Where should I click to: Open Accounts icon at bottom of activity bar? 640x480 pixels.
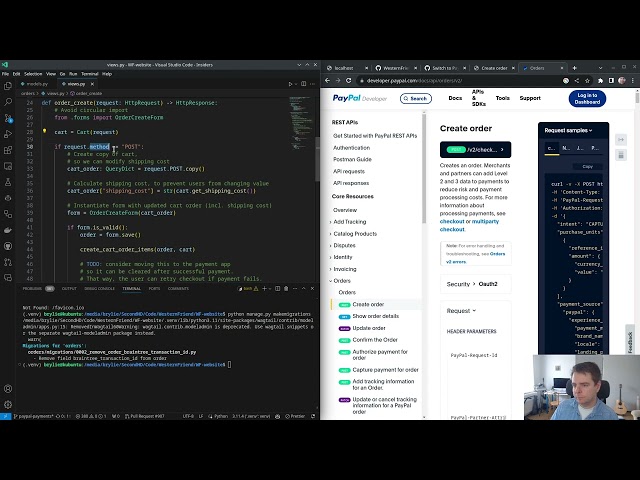coord(8,389)
